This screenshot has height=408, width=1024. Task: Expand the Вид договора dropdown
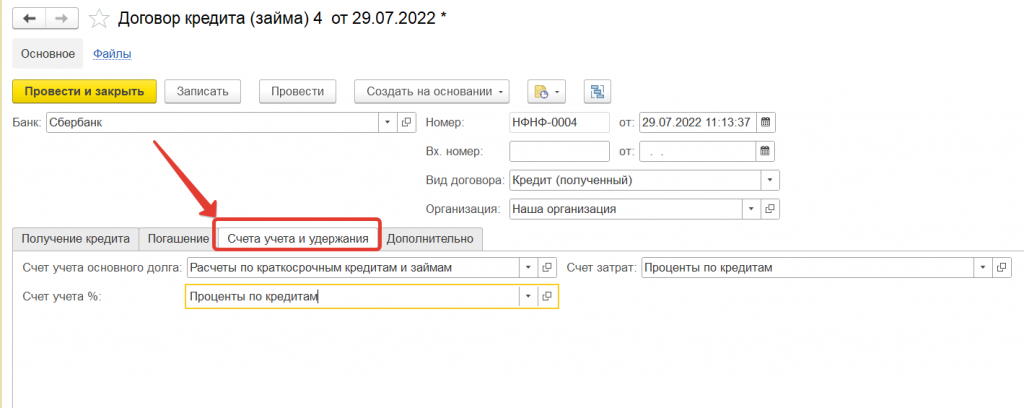[769, 181]
